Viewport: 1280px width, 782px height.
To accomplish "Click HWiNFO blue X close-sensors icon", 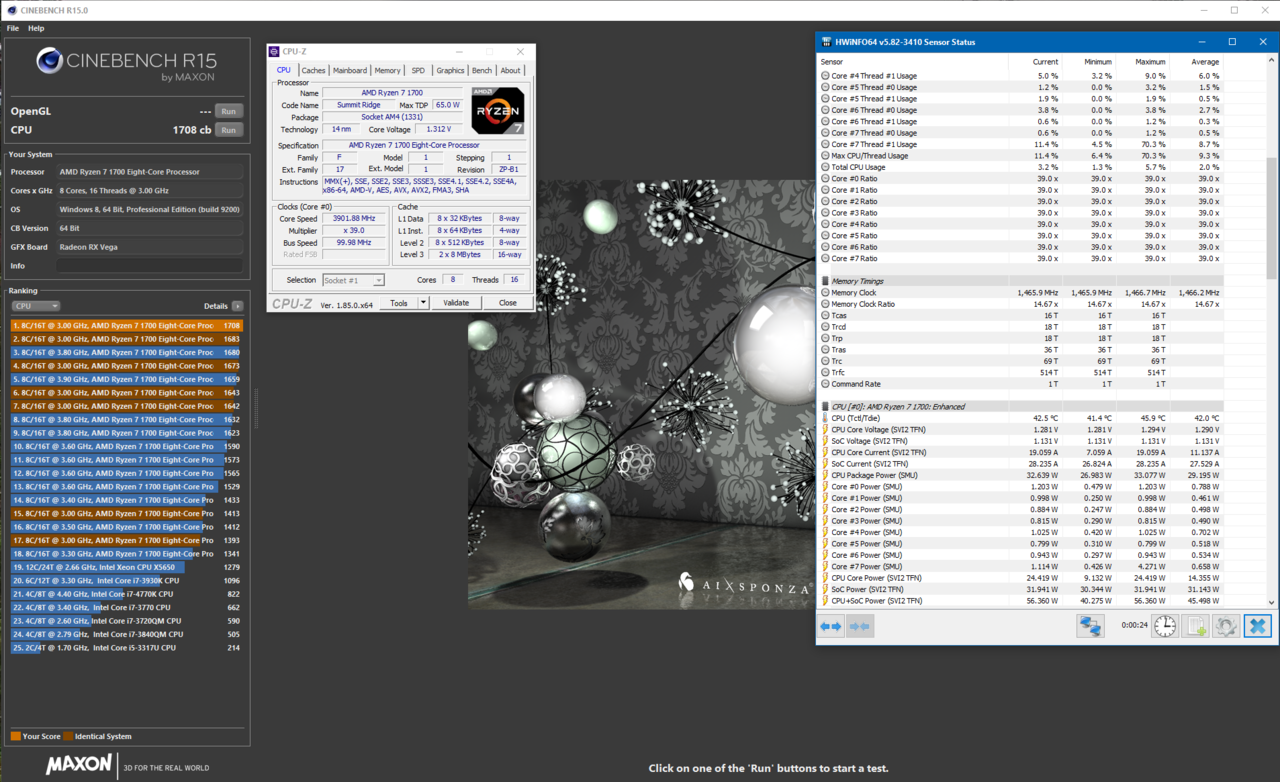I will point(1257,626).
